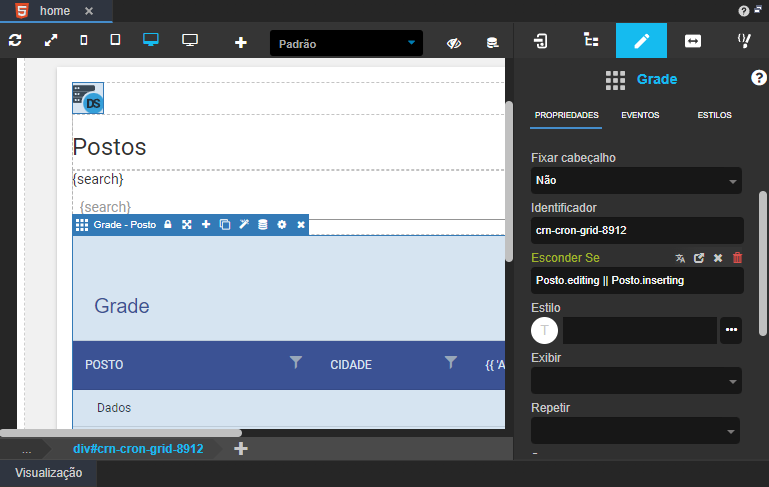Select the pencil edit properties panel
The image size is (769, 487).
click(641, 41)
